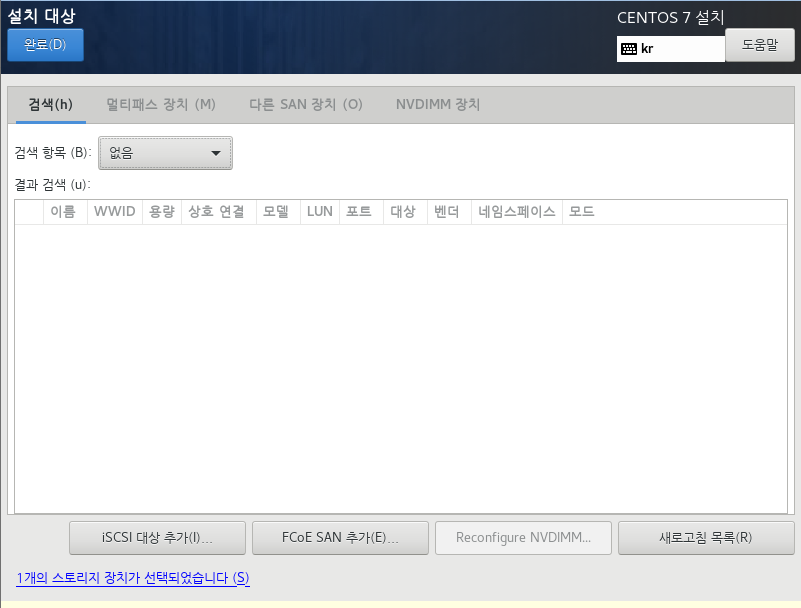Click the Reconfigure NVDIMM... button

coord(523,538)
